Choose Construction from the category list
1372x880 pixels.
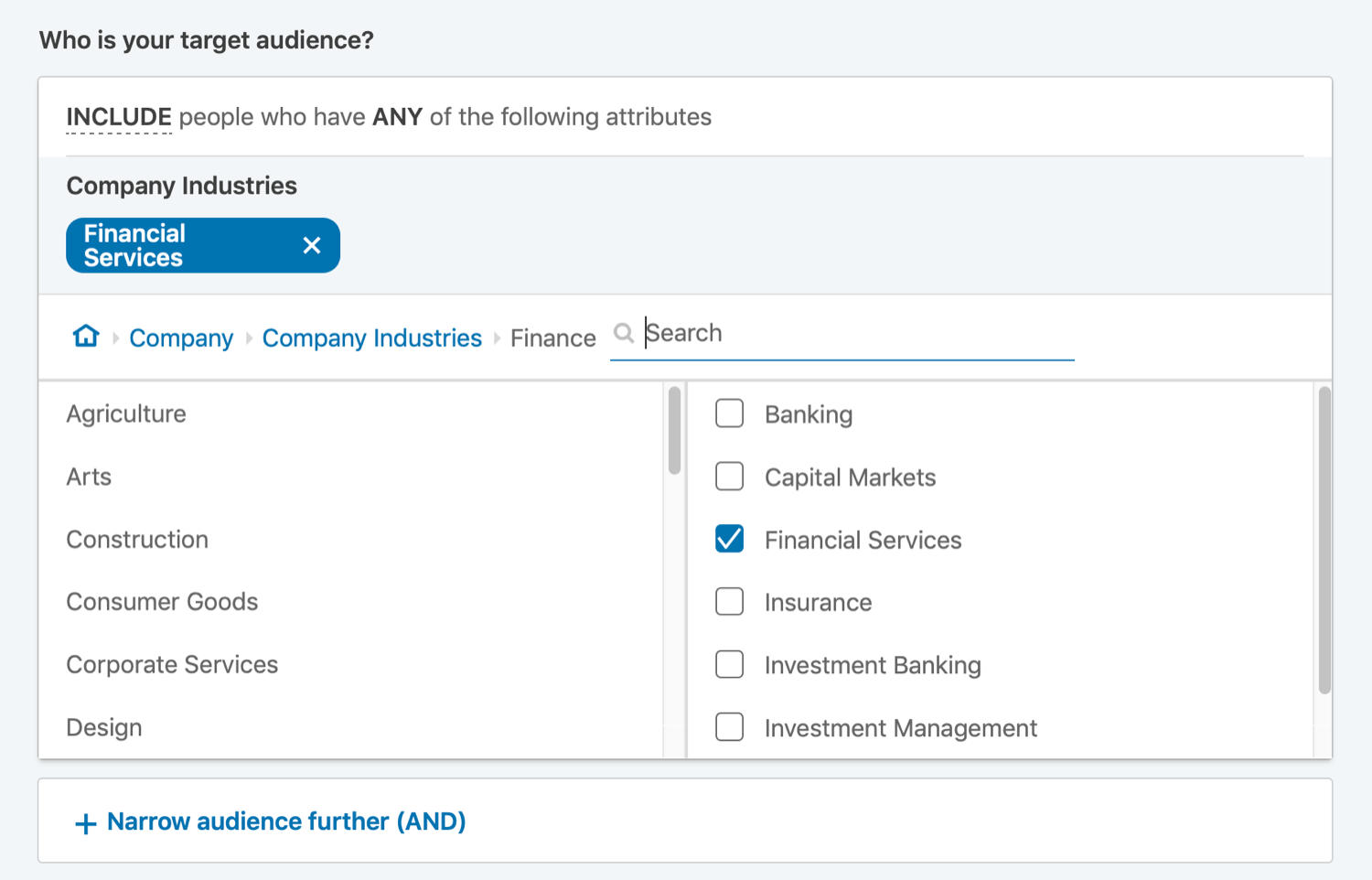tap(137, 540)
